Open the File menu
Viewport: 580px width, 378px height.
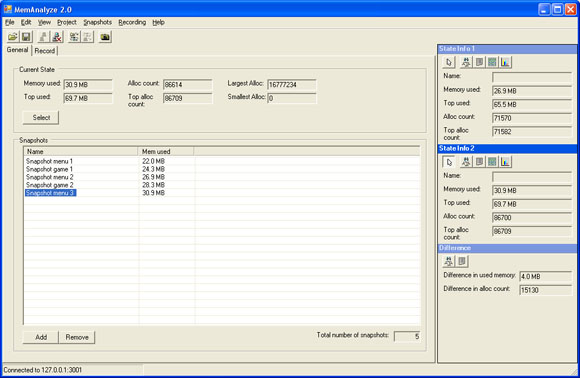click(x=10, y=22)
